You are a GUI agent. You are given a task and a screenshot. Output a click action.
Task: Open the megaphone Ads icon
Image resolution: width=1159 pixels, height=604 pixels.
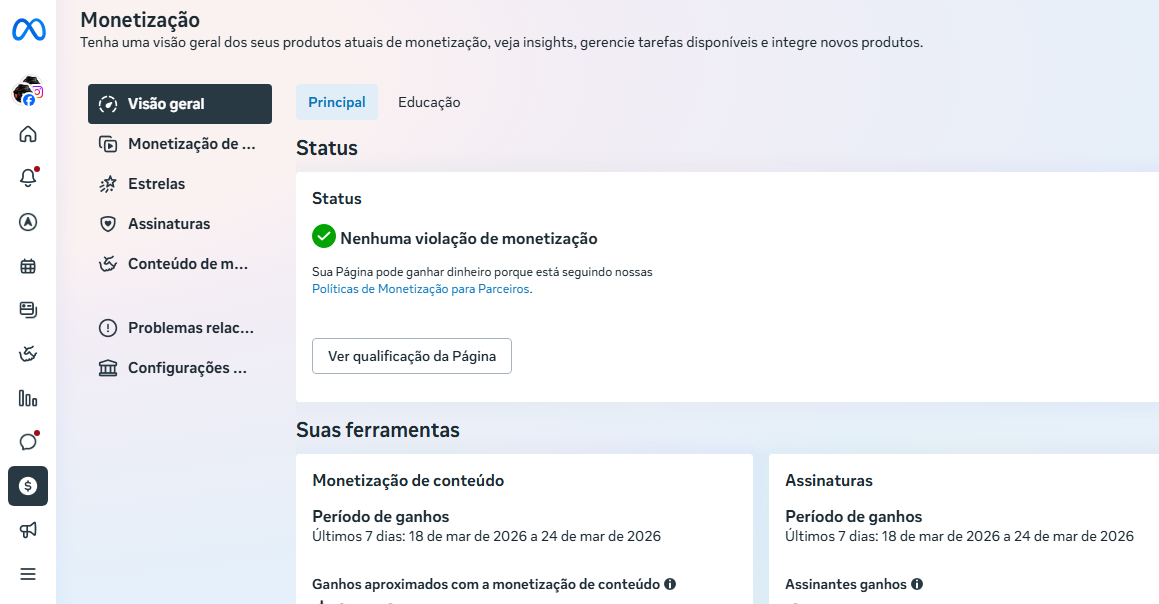28,530
